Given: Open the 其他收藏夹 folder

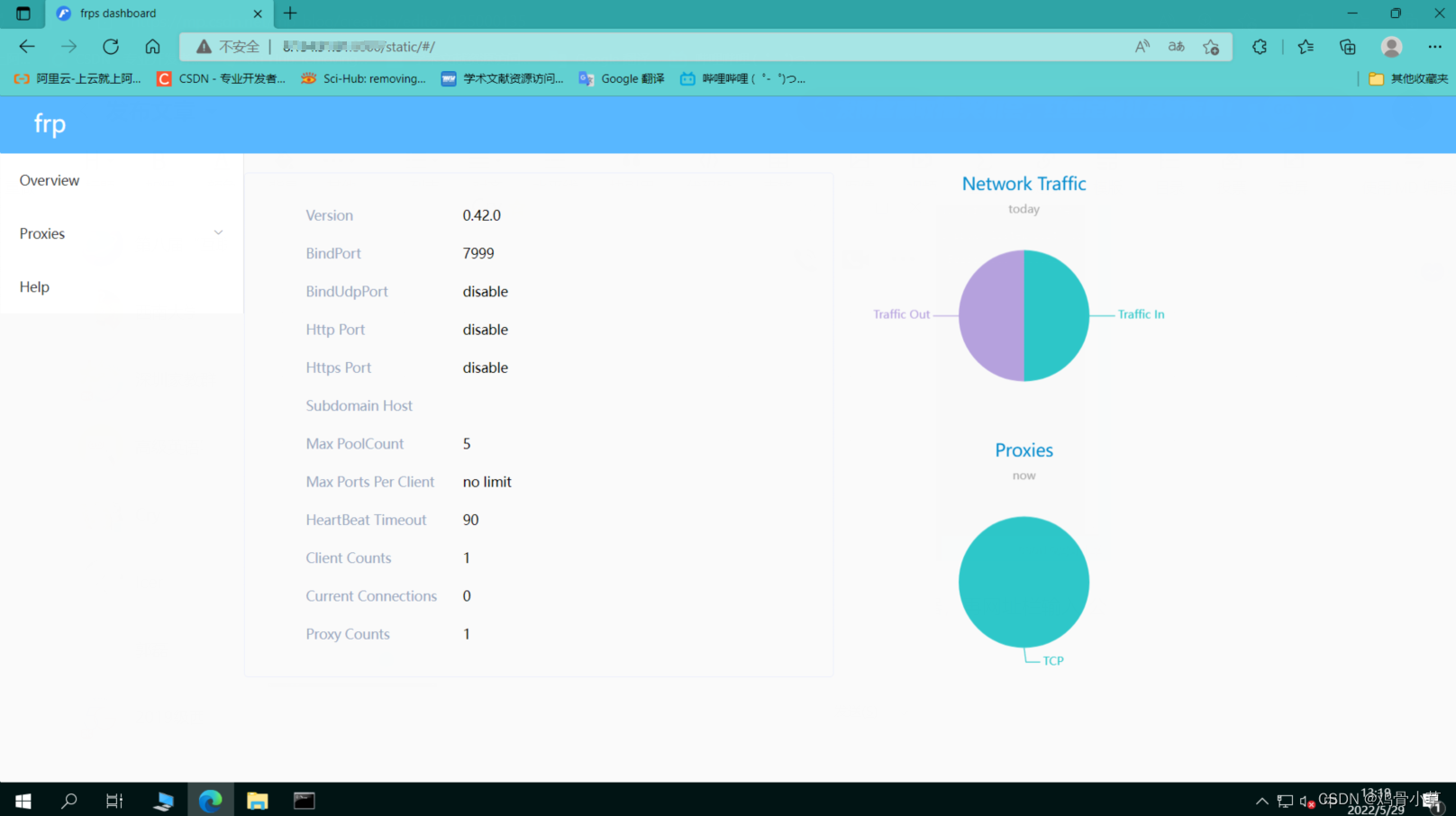Looking at the screenshot, I should tap(1407, 78).
